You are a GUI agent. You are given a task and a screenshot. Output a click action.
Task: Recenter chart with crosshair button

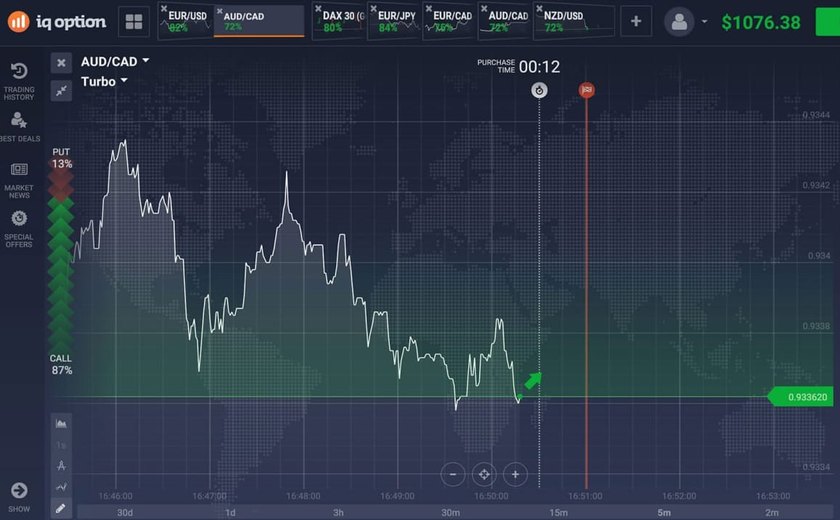pos(484,474)
